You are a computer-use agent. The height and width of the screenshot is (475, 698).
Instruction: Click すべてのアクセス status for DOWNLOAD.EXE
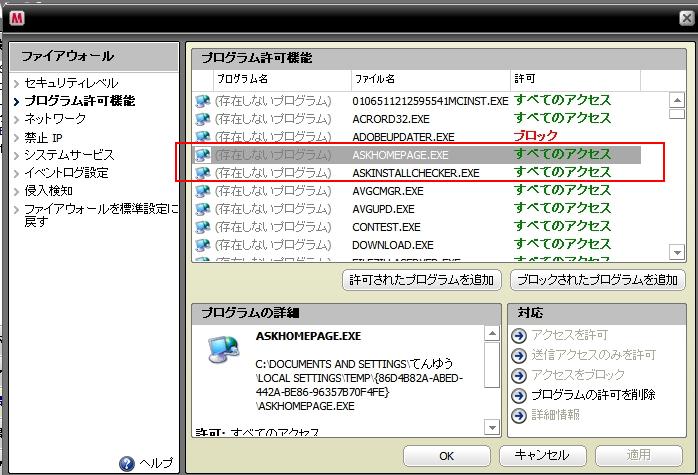(x=562, y=244)
